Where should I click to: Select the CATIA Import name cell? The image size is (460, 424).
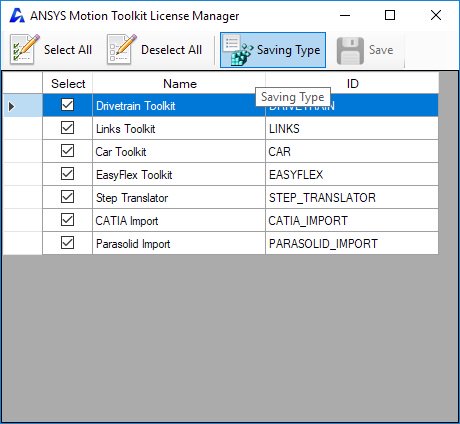(x=179, y=220)
